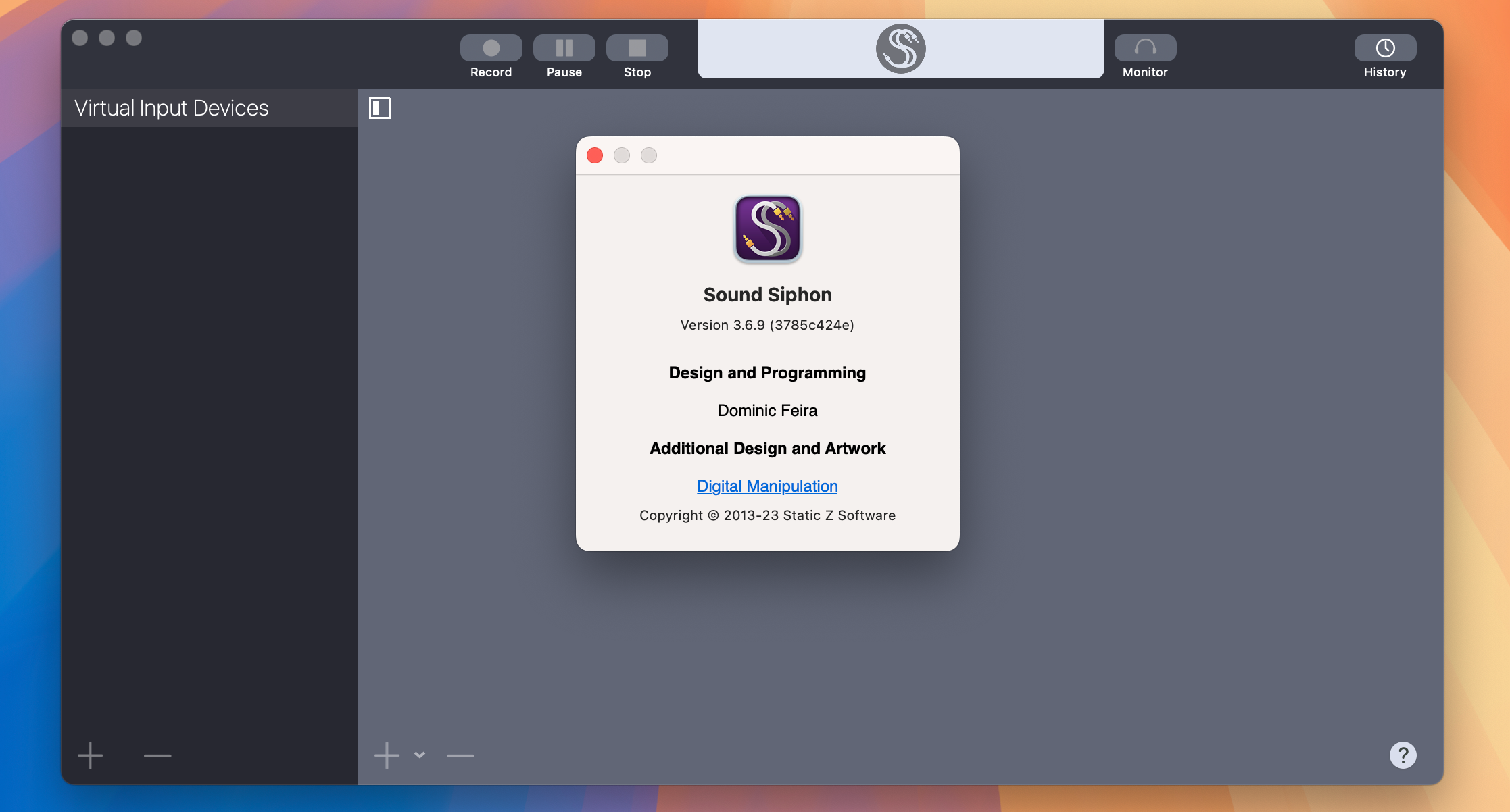
Task: Click the Sound Siphon title text
Action: (767, 295)
